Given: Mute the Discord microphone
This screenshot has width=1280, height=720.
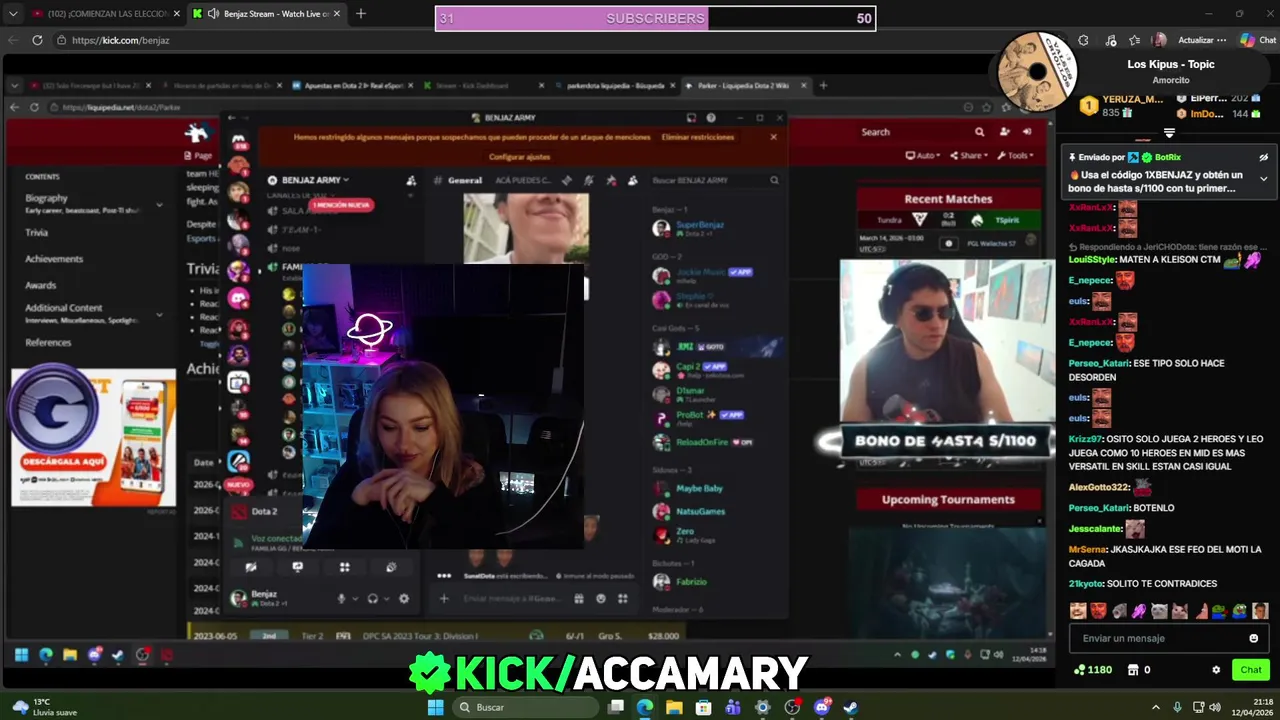Looking at the screenshot, I should 341,598.
